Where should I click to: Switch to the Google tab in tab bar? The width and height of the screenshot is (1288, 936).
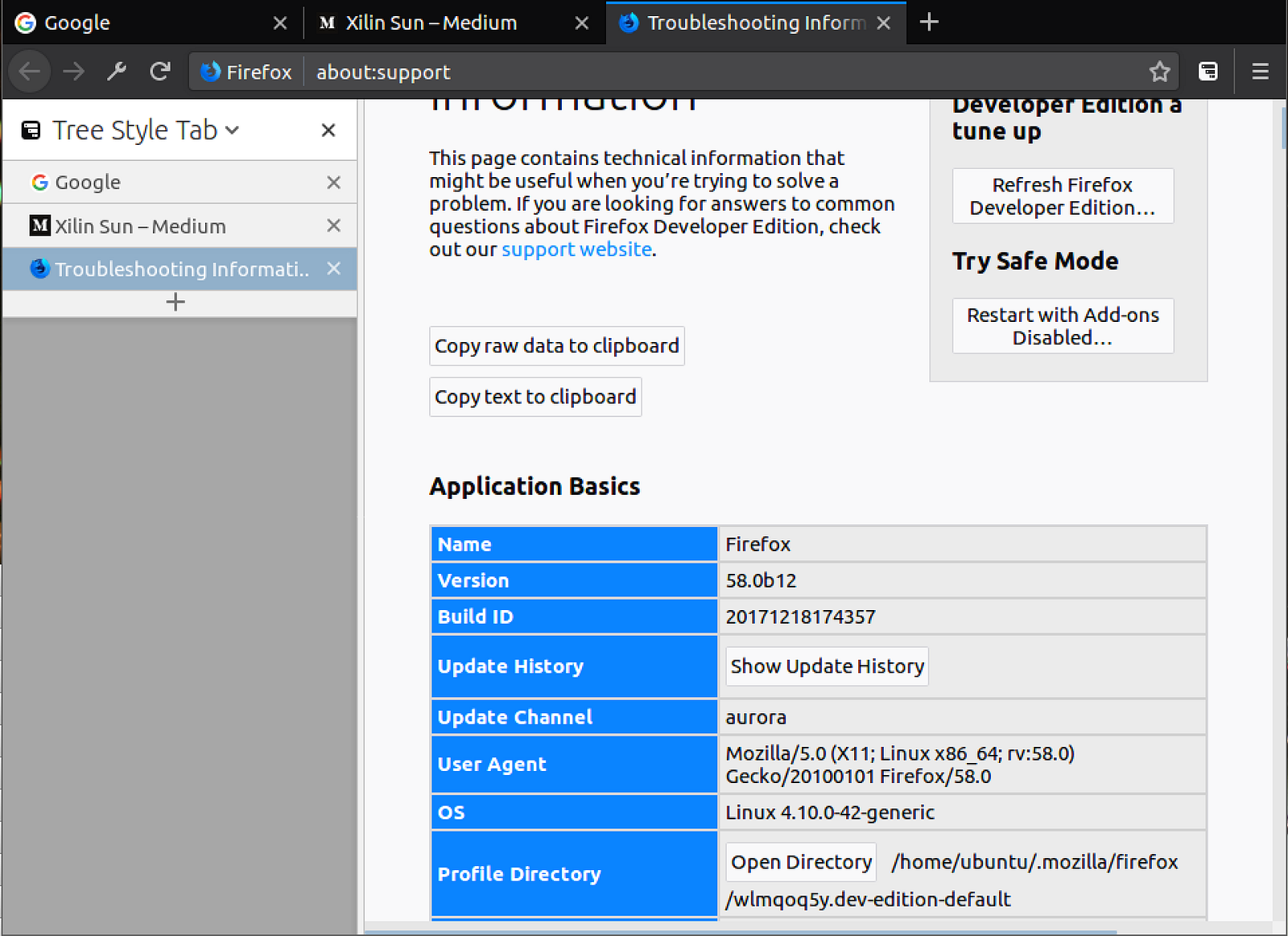tap(151, 23)
